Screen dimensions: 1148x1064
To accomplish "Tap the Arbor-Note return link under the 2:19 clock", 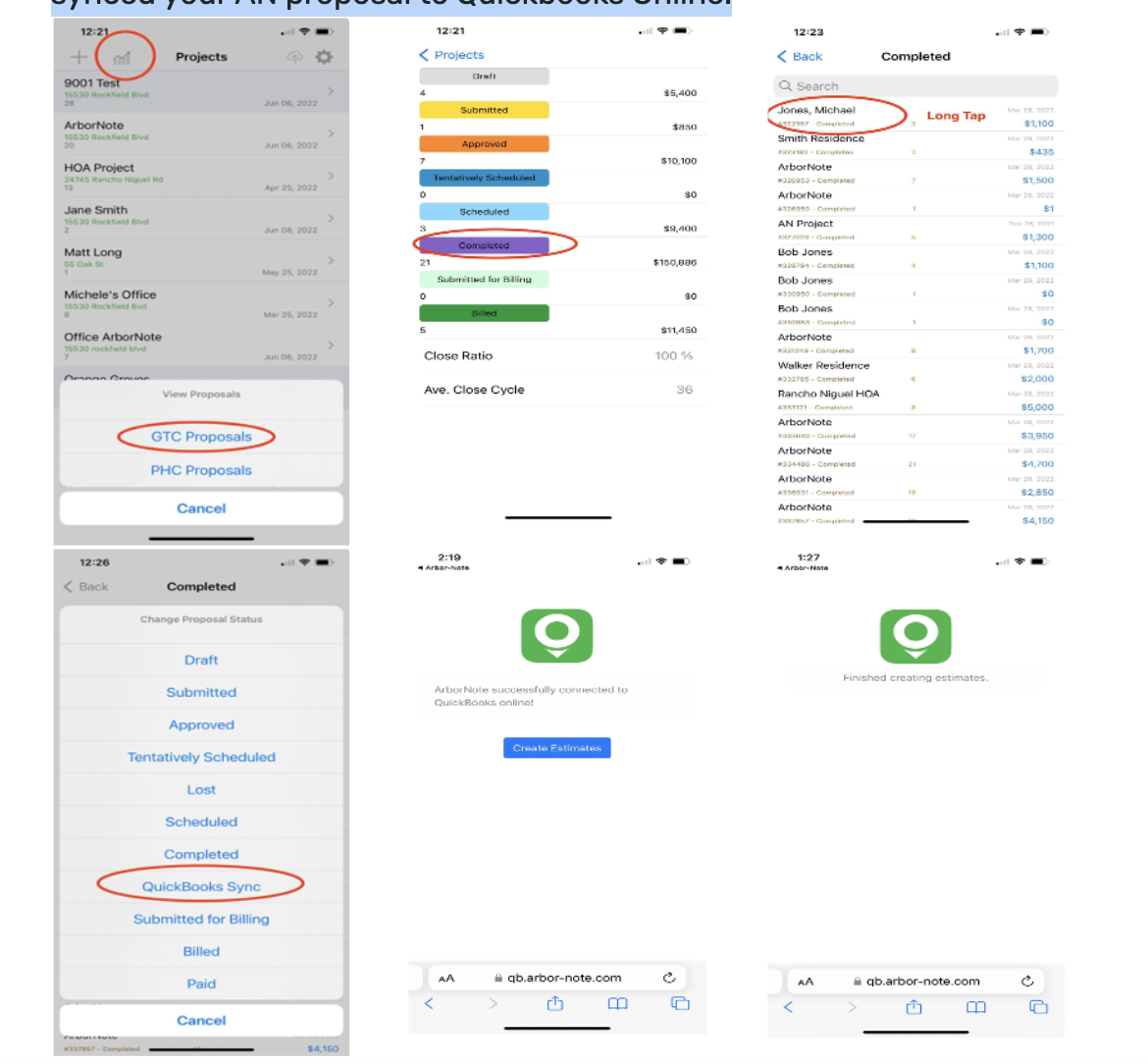I will [x=444, y=567].
